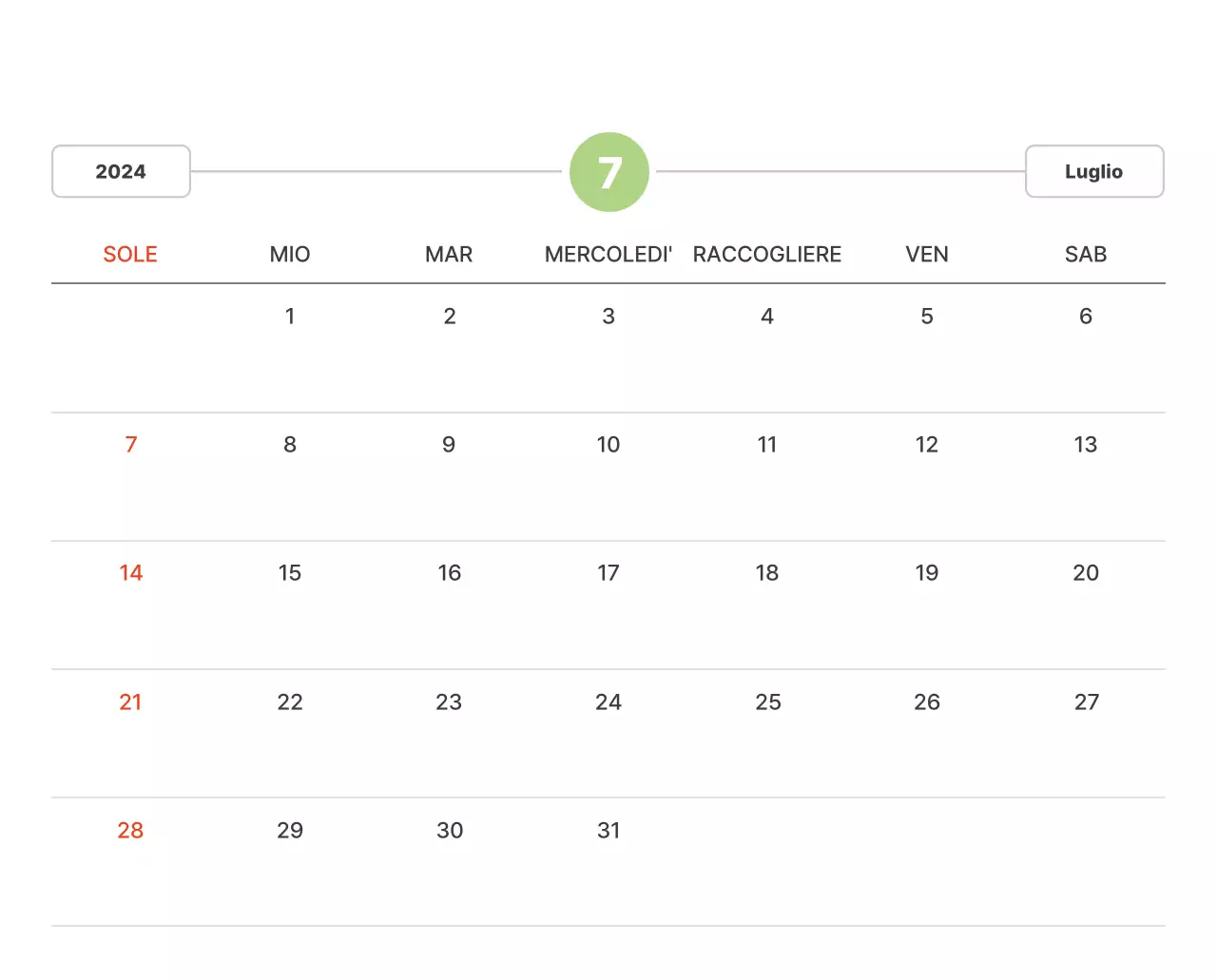Pick date 25 on the calendar
The width and height of the screenshot is (1217, 980).
[767, 702]
